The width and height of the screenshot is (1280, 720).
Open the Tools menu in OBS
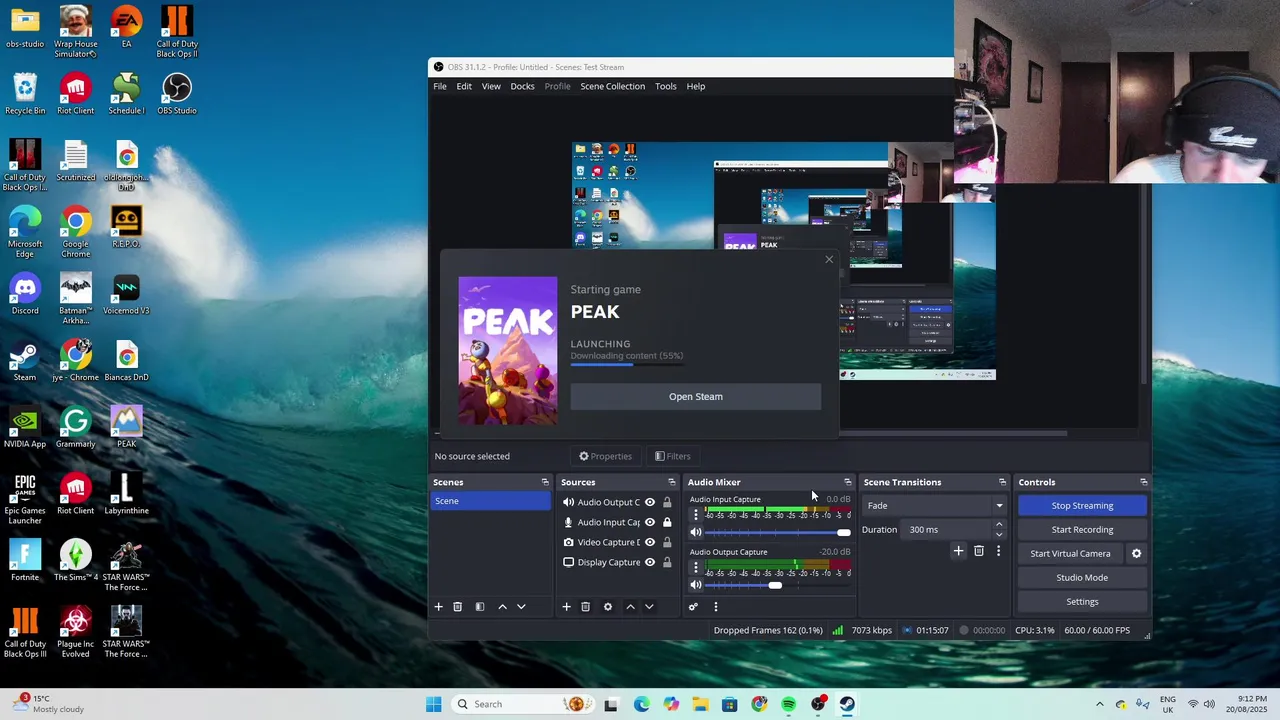point(666,86)
